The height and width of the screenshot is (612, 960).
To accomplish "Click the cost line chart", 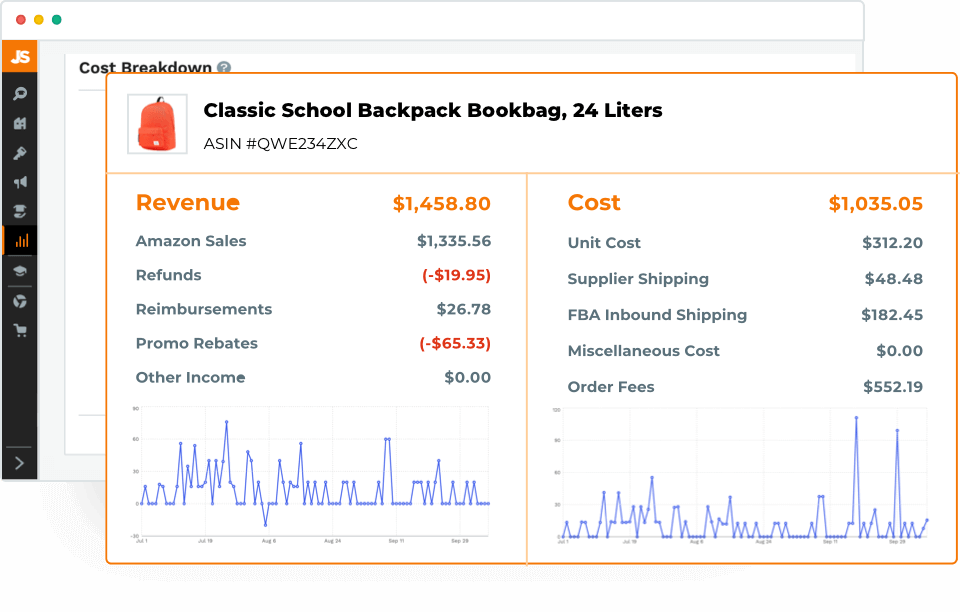I will click(x=740, y=476).
